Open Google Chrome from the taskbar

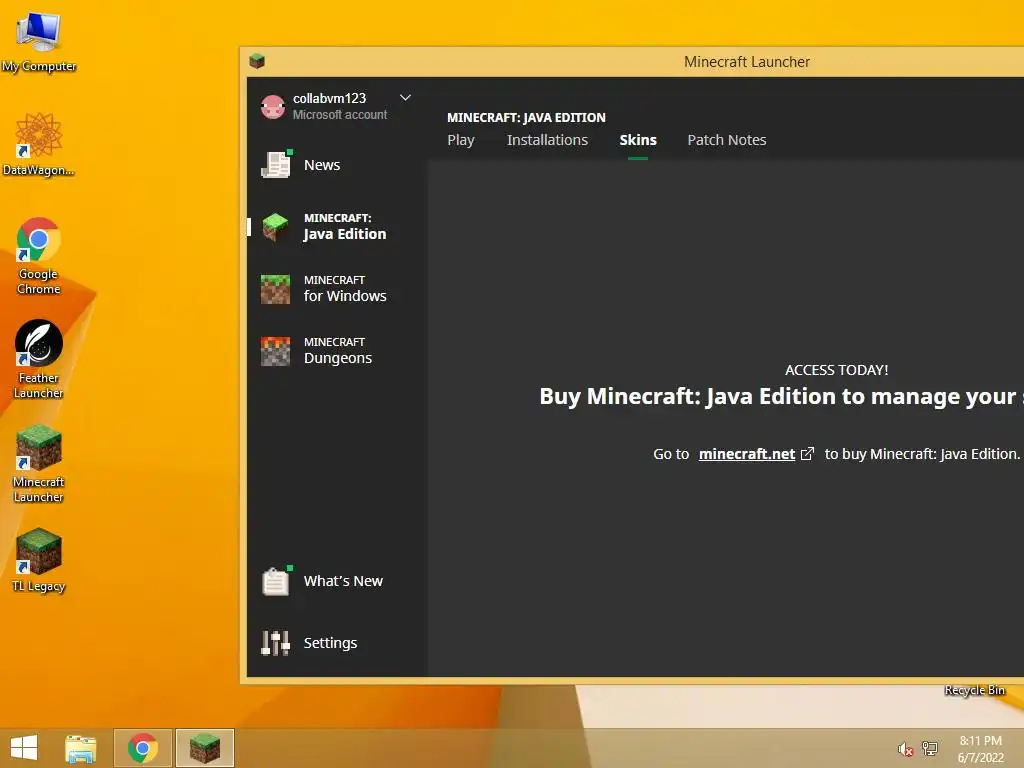tap(143, 748)
